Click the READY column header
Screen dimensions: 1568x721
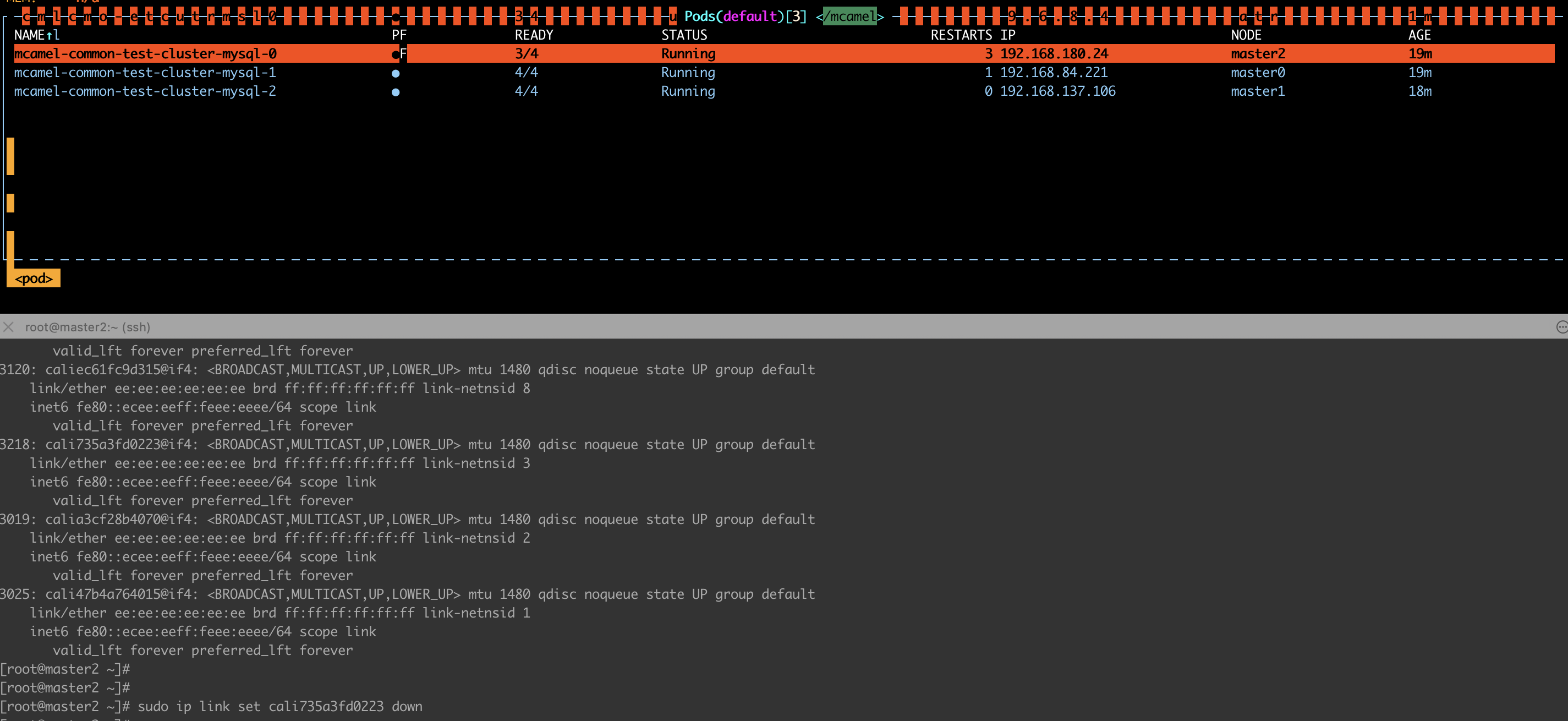(x=534, y=35)
